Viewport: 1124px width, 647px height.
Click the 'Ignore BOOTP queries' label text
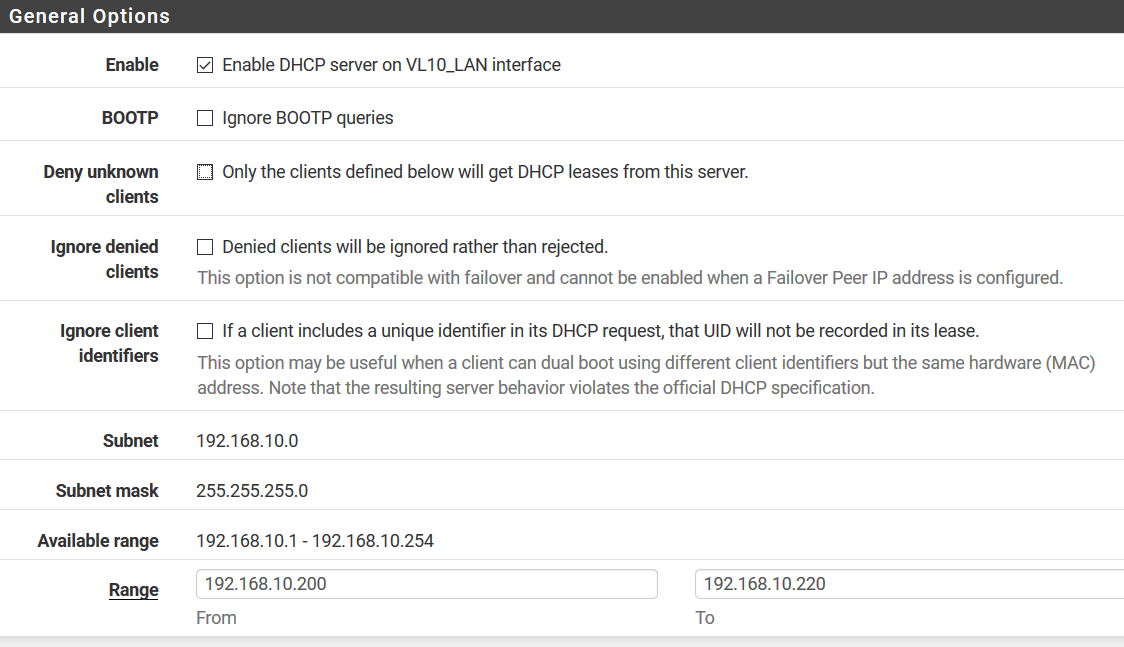tap(308, 118)
